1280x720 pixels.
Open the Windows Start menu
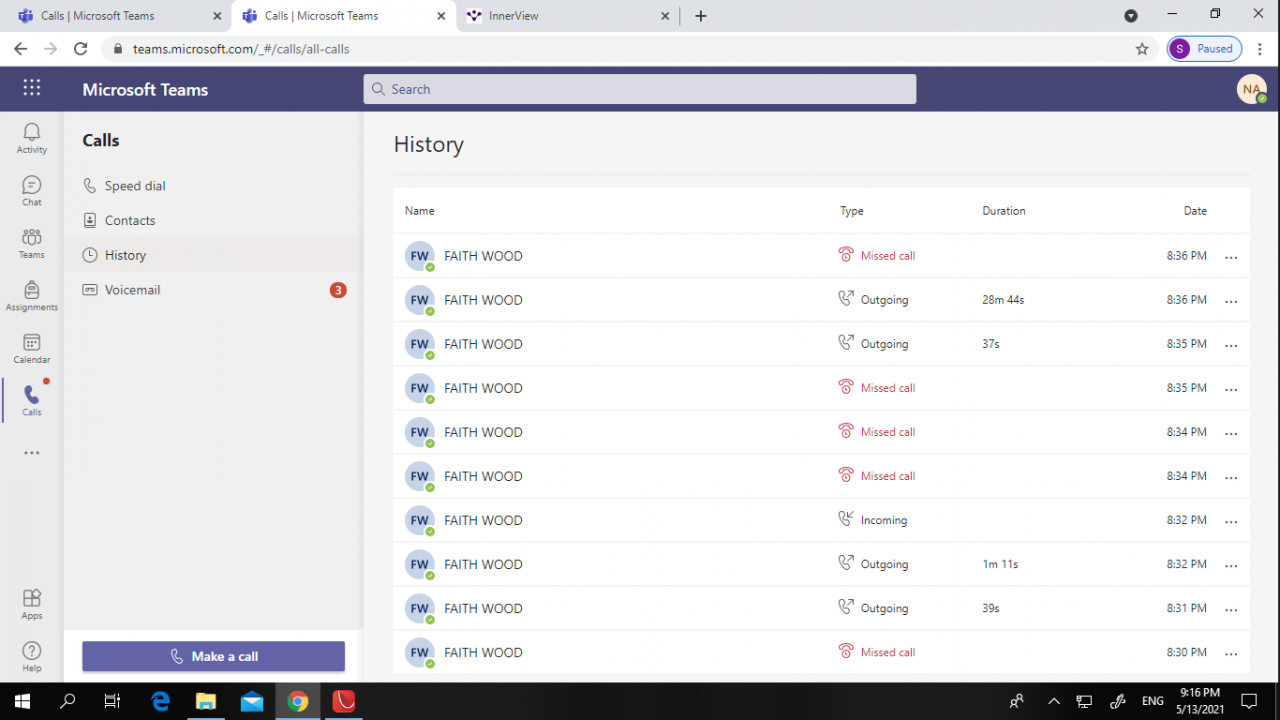[x=22, y=701]
